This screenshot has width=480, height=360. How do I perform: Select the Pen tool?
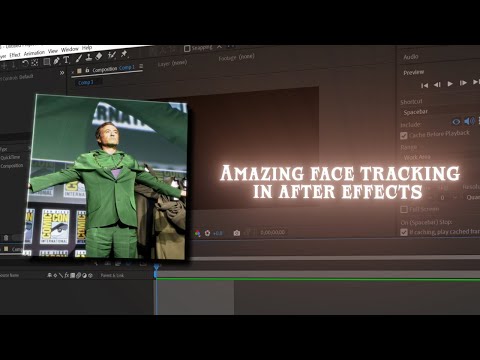pos(56,61)
